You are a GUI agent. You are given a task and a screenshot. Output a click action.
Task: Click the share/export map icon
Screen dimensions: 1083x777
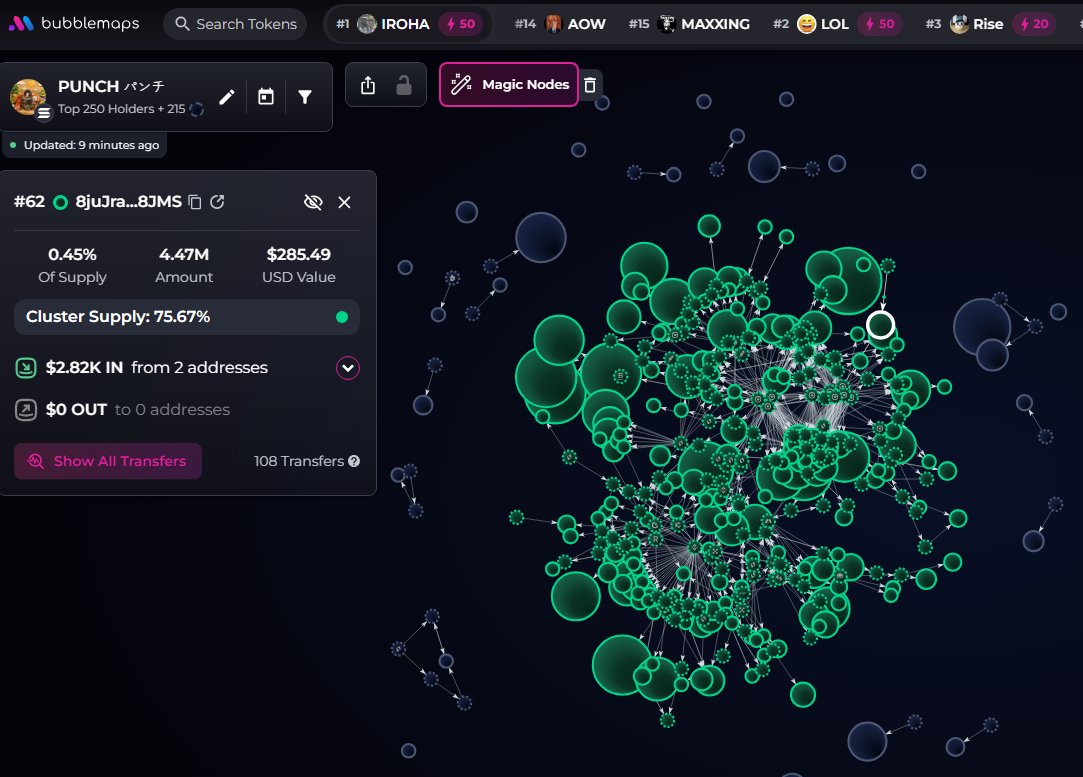click(368, 85)
